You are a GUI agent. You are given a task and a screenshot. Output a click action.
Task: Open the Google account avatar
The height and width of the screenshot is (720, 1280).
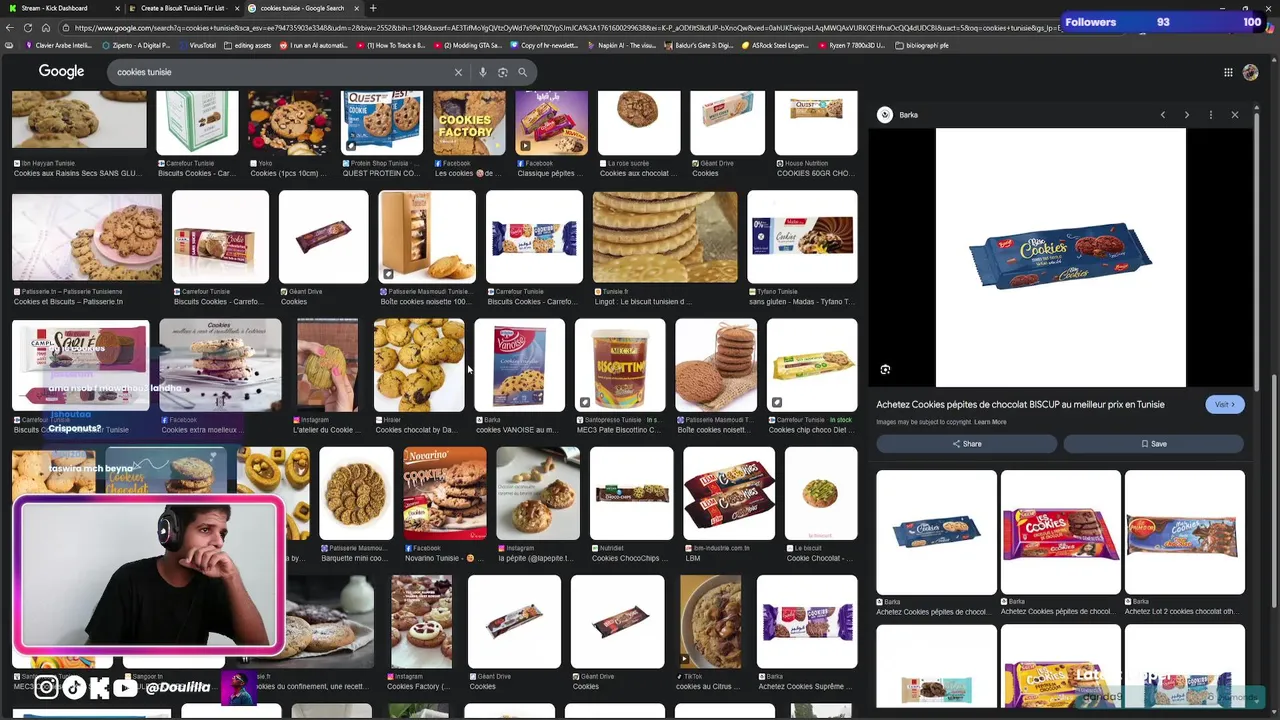(x=1250, y=72)
